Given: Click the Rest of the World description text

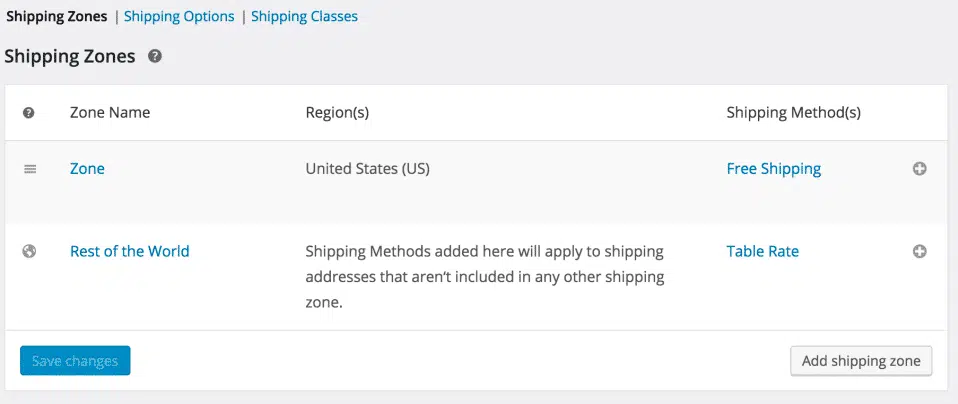Looking at the screenshot, I should (484, 277).
